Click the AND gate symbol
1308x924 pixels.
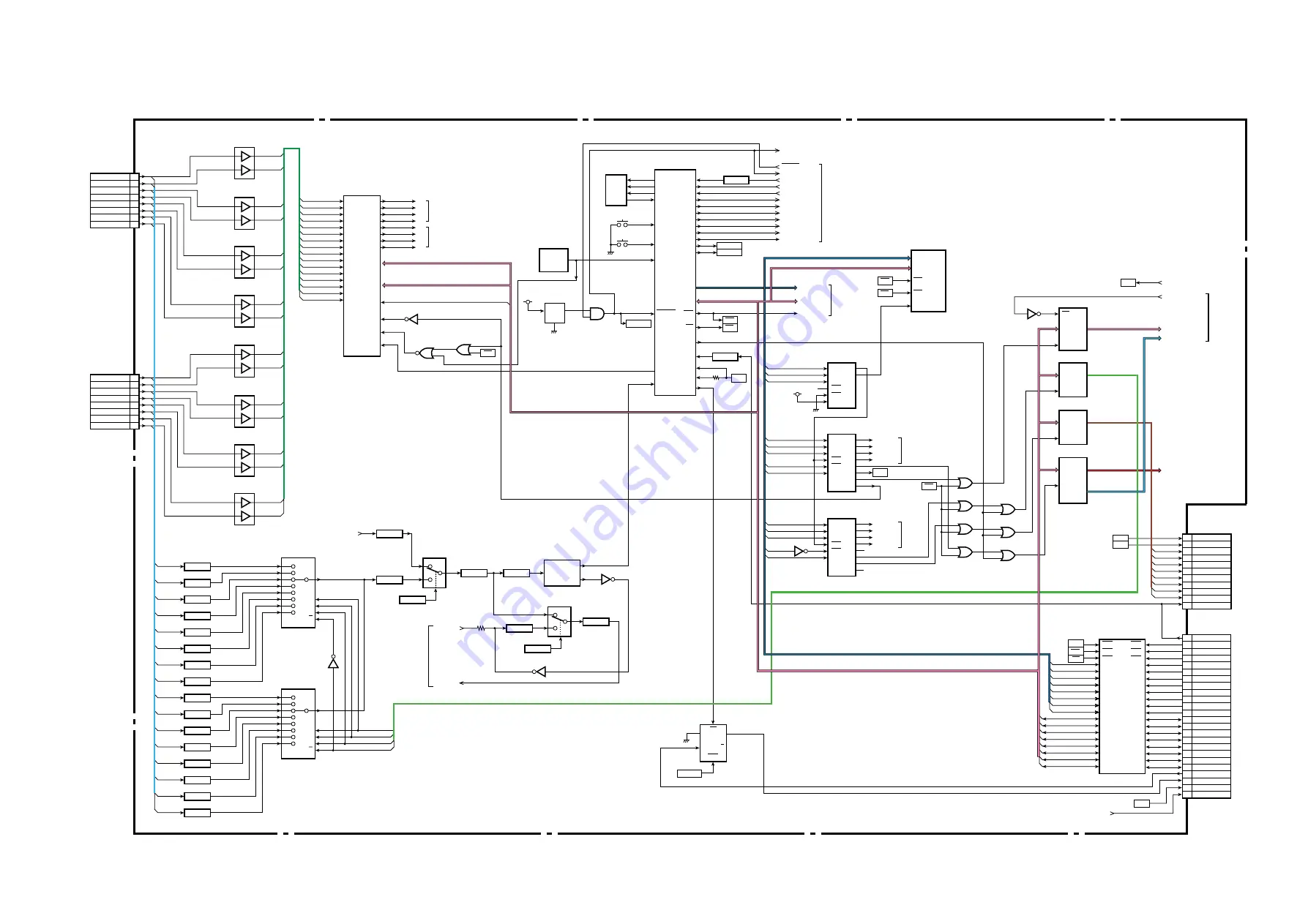point(597,313)
